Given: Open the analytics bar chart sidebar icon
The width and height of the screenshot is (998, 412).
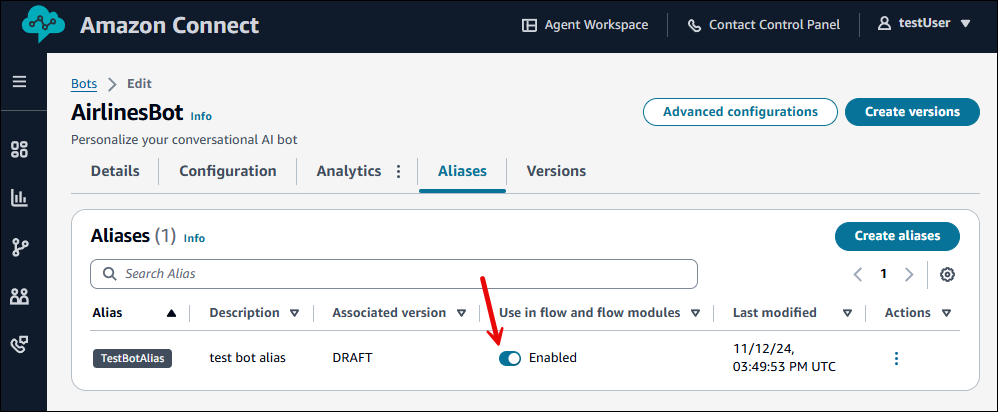Looking at the screenshot, I should pos(19,198).
